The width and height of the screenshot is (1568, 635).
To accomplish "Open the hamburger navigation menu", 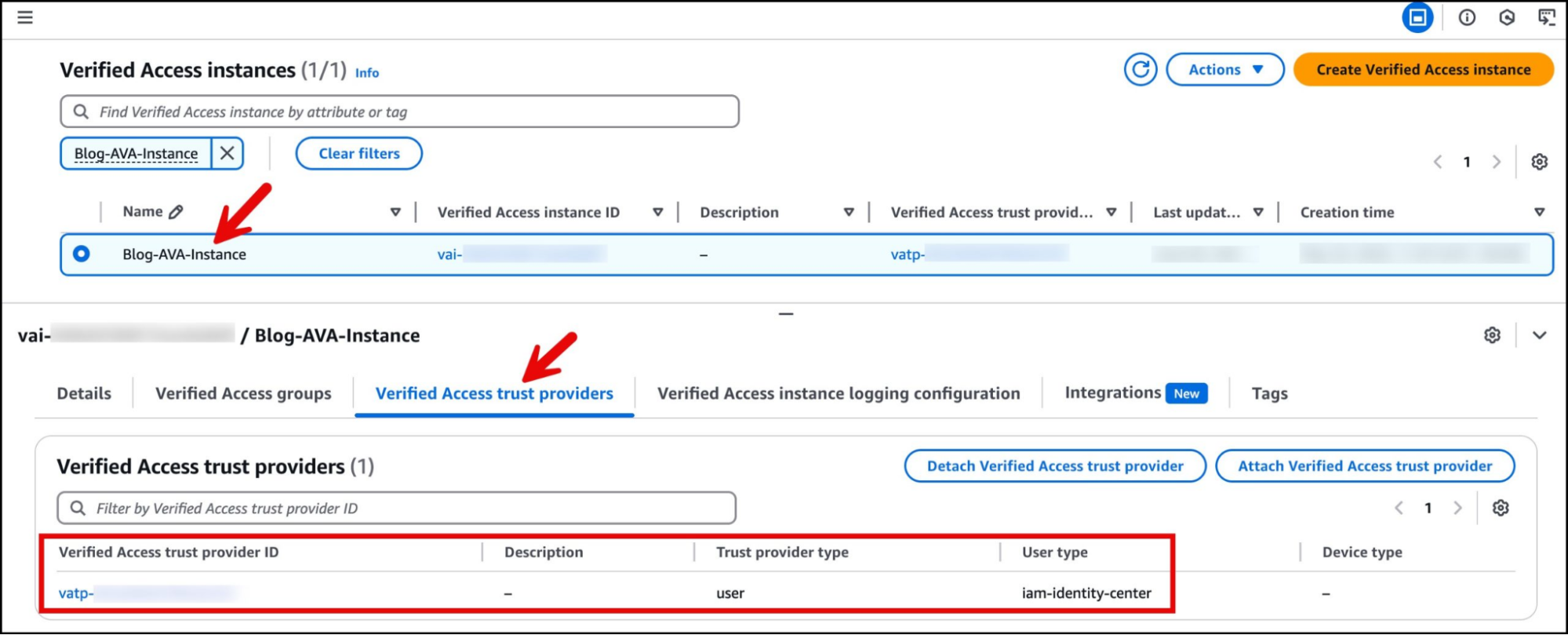I will pyautogui.click(x=25, y=17).
